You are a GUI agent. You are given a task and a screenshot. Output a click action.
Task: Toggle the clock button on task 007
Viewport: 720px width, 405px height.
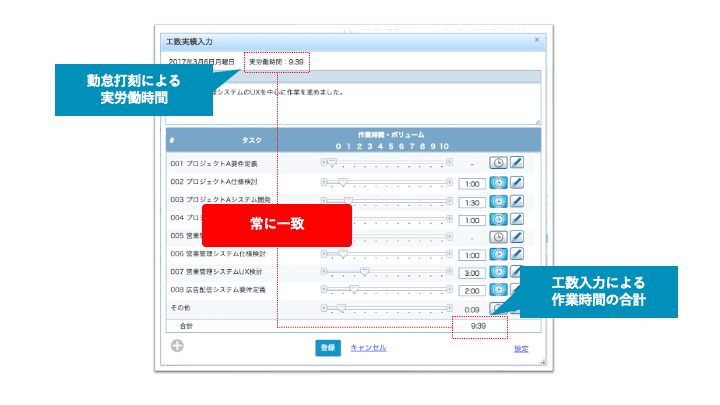[x=497, y=272]
